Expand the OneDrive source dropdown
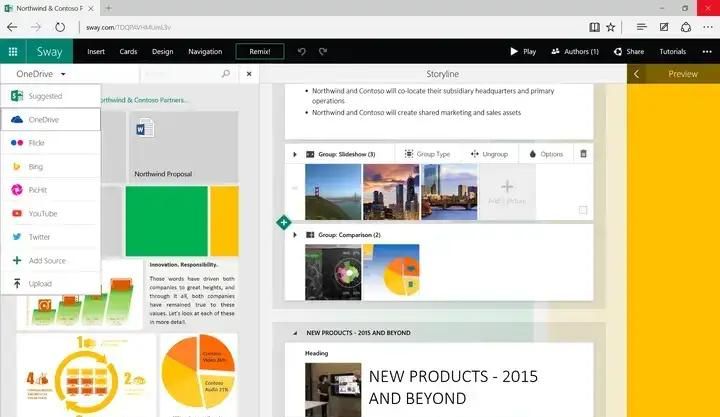This screenshot has height=417, width=720. [x=41, y=74]
